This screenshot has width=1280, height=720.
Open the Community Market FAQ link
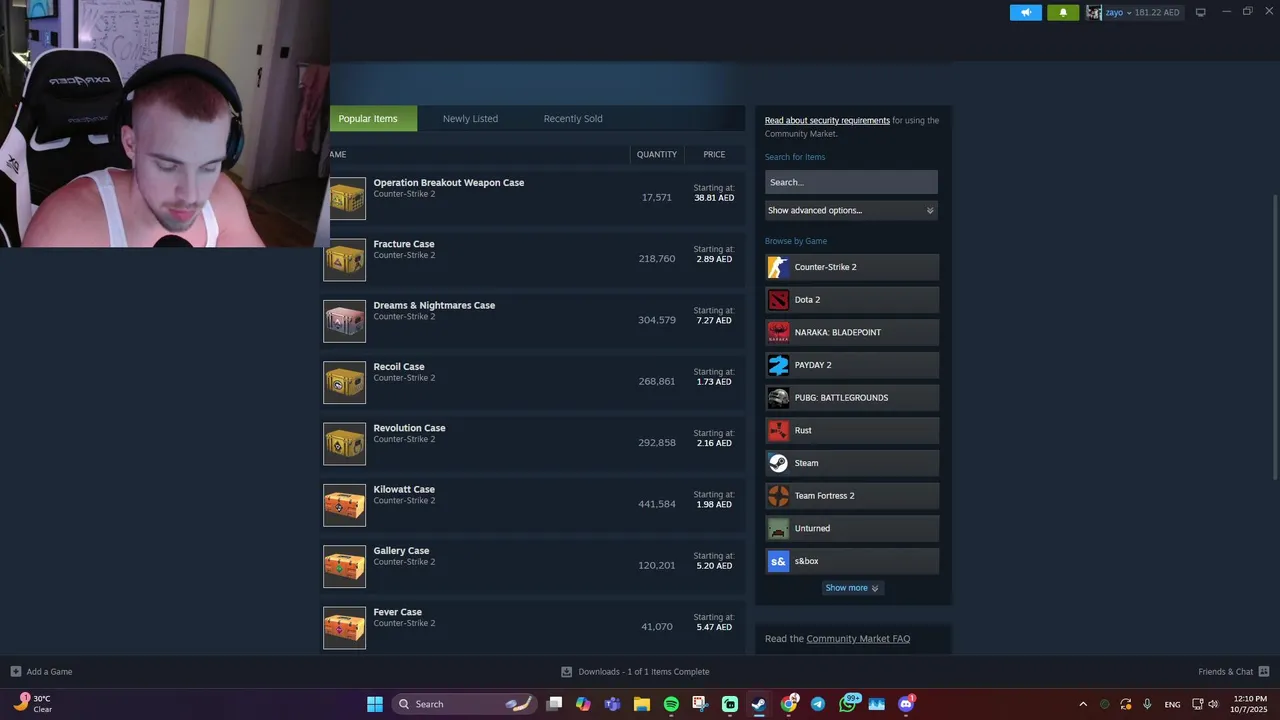(x=858, y=639)
